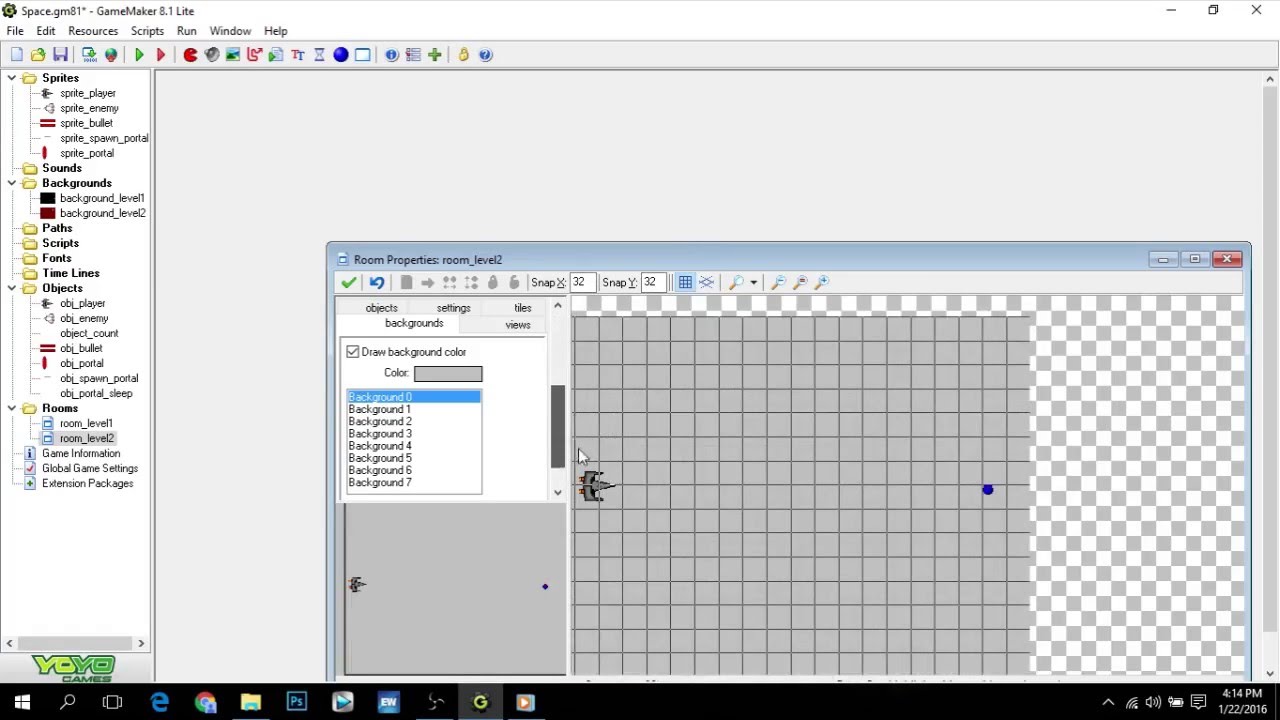Switch to the views tab
The height and width of the screenshot is (720, 1280).
click(x=518, y=325)
